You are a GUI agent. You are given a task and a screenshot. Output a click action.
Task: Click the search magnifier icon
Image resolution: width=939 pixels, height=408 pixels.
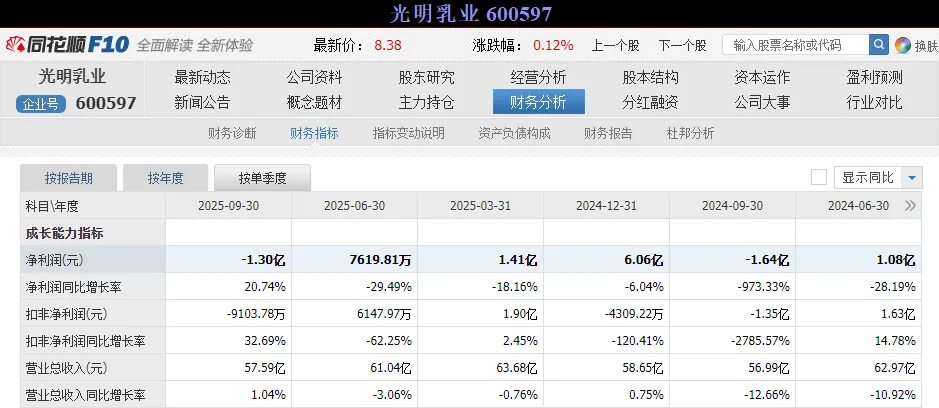coord(878,45)
